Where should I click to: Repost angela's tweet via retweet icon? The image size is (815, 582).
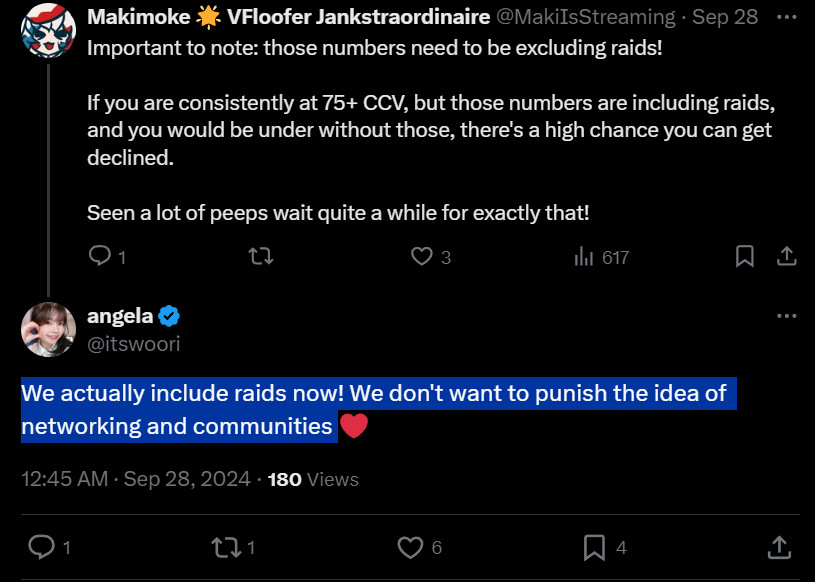click(x=225, y=547)
